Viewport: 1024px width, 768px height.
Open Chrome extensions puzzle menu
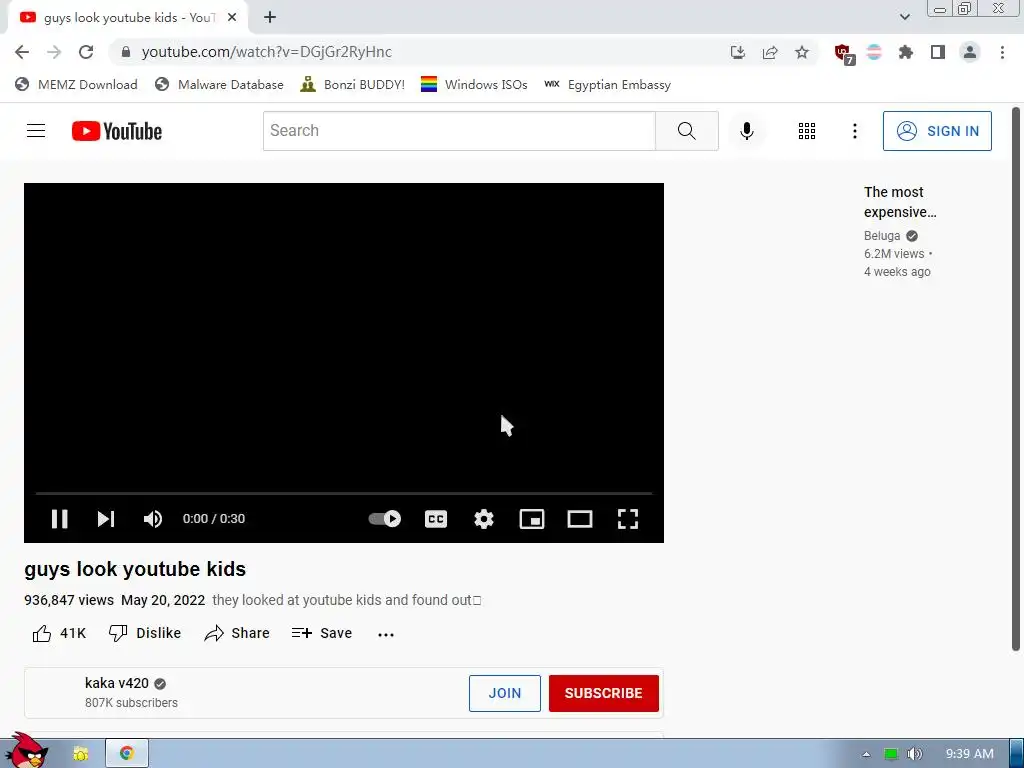[x=906, y=52]
